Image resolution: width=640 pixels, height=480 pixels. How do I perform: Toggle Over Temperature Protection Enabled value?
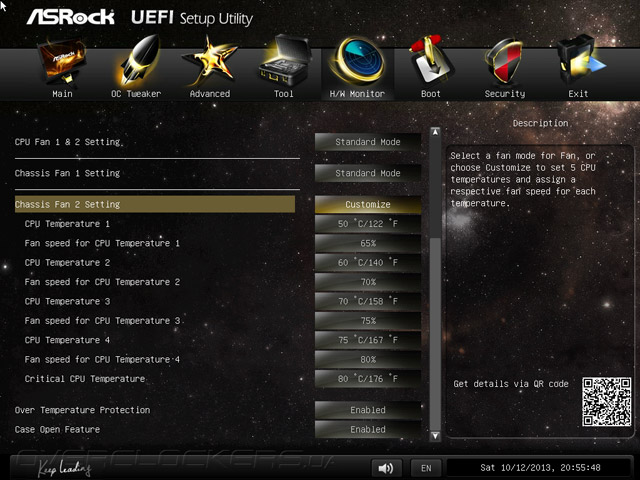click(x=368, y=410)
